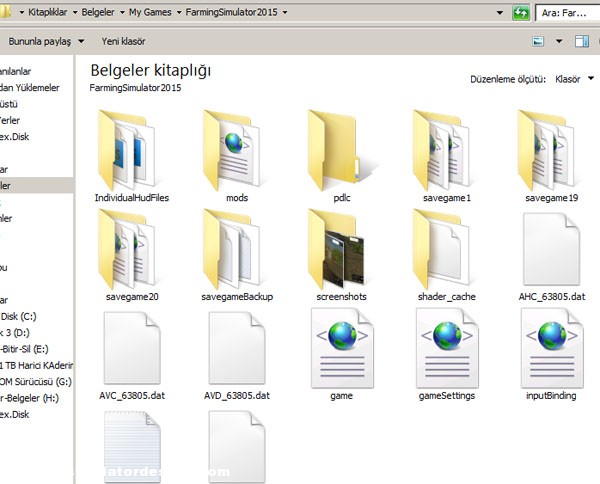Click the search box in the toolbar
Screen dimensions: 600x484
coord(567,13)
